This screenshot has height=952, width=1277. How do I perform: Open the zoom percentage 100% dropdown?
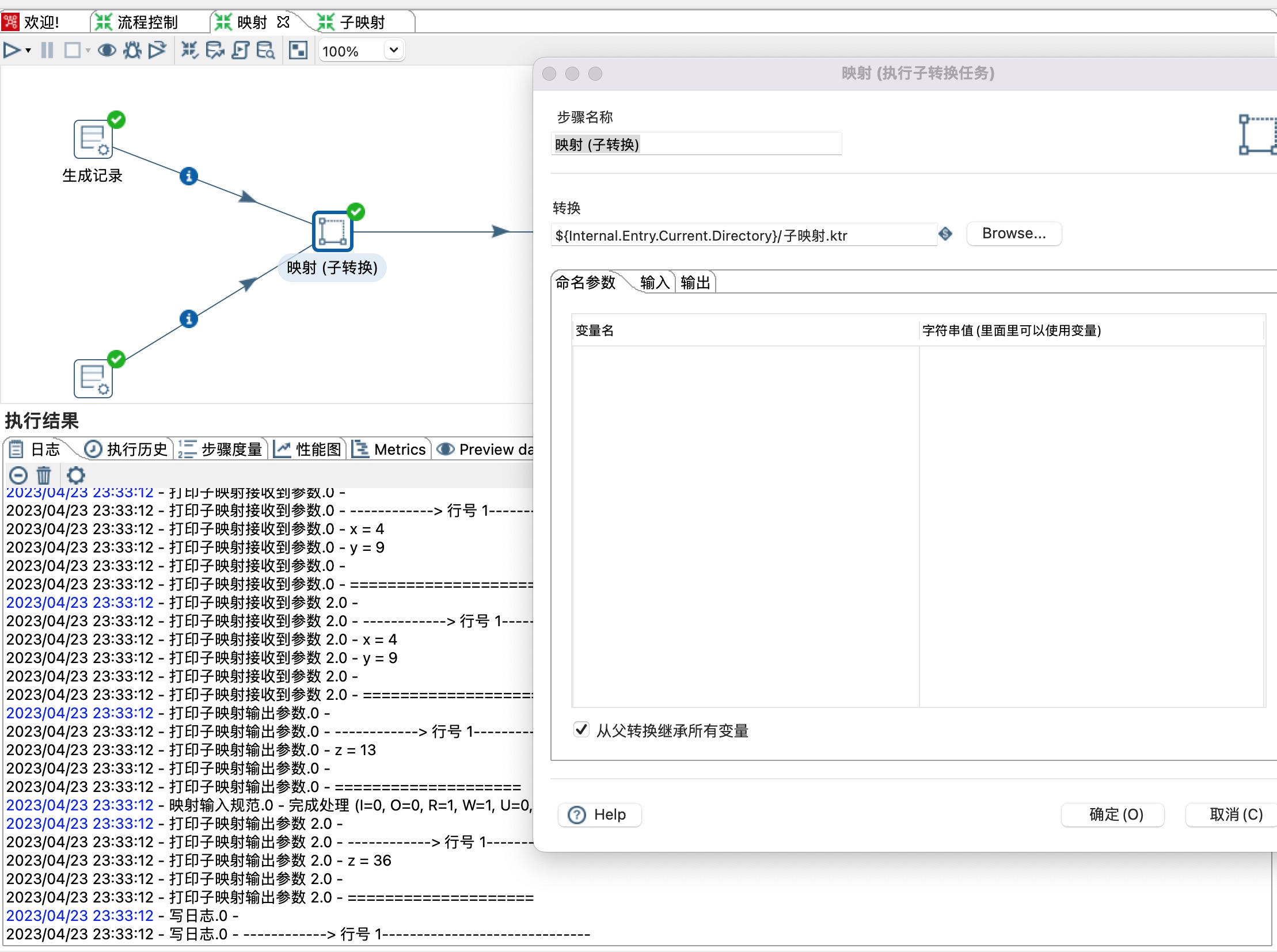(x=393, y=50)
